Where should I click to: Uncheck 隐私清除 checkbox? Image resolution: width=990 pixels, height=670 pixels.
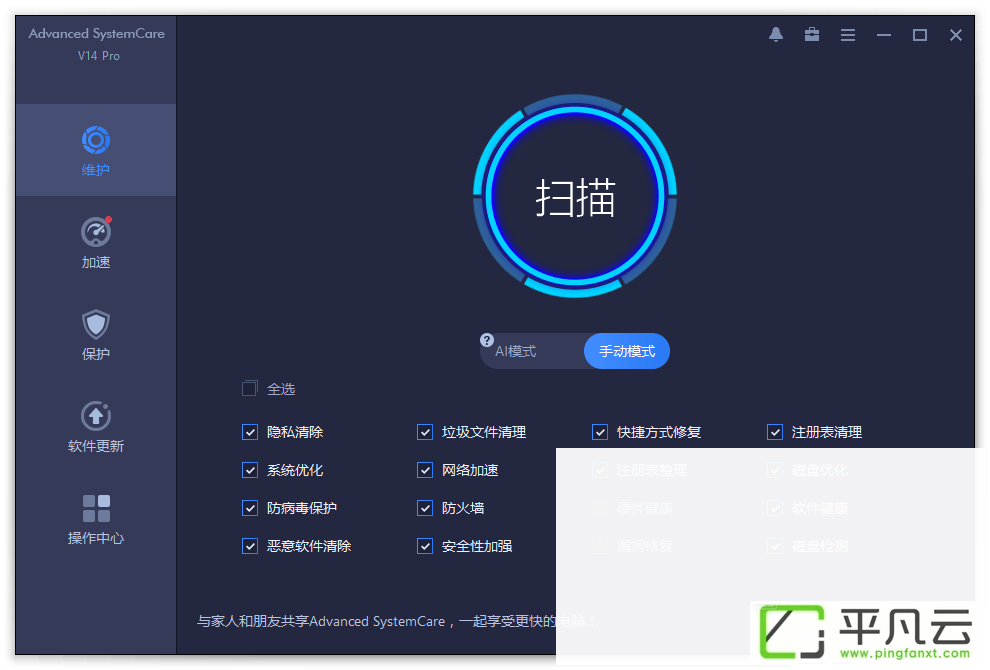(x=250, y=432)
